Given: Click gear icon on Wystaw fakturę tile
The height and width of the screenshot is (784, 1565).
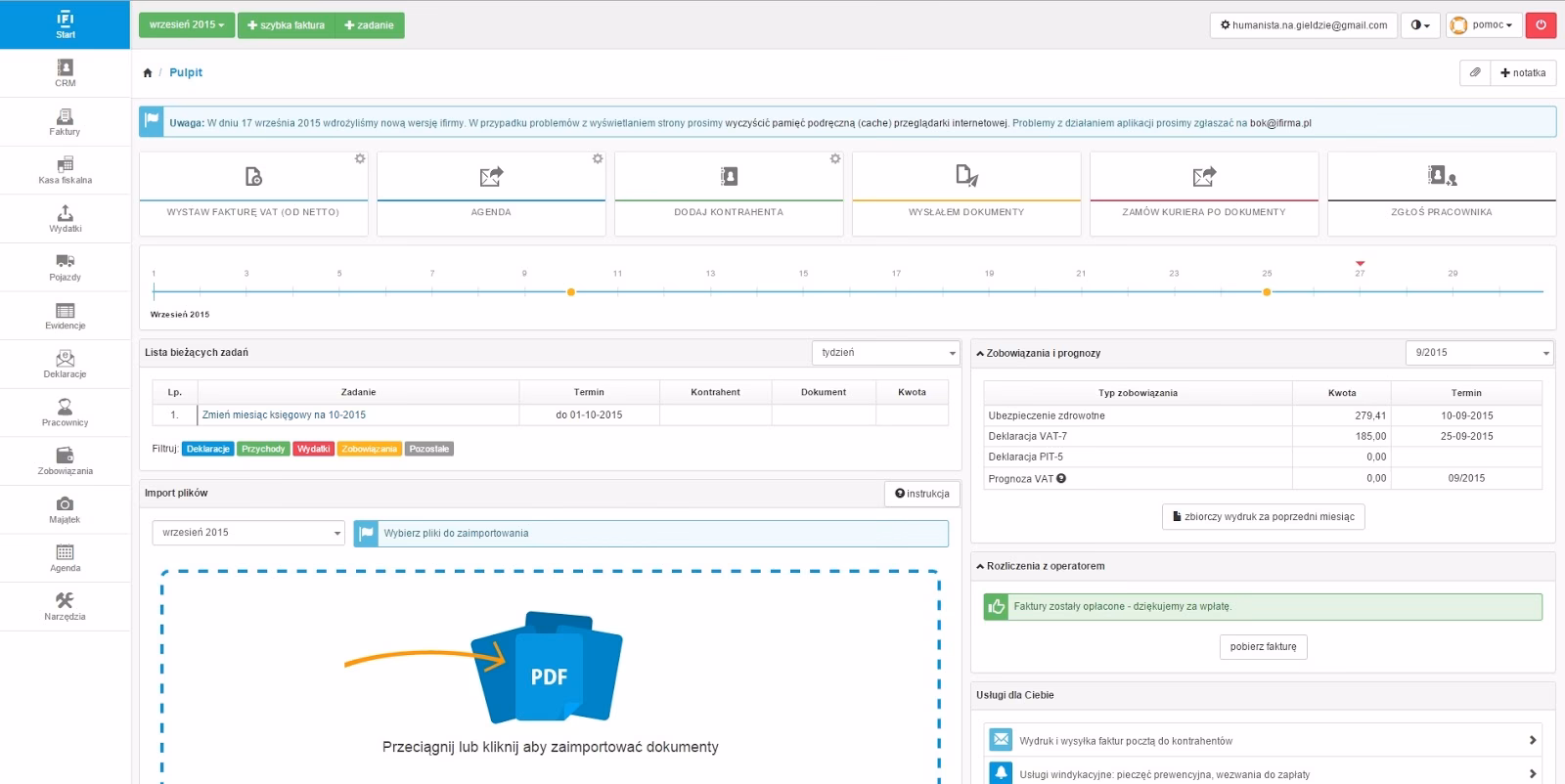Looking at the screenshot, I should 360,158.
